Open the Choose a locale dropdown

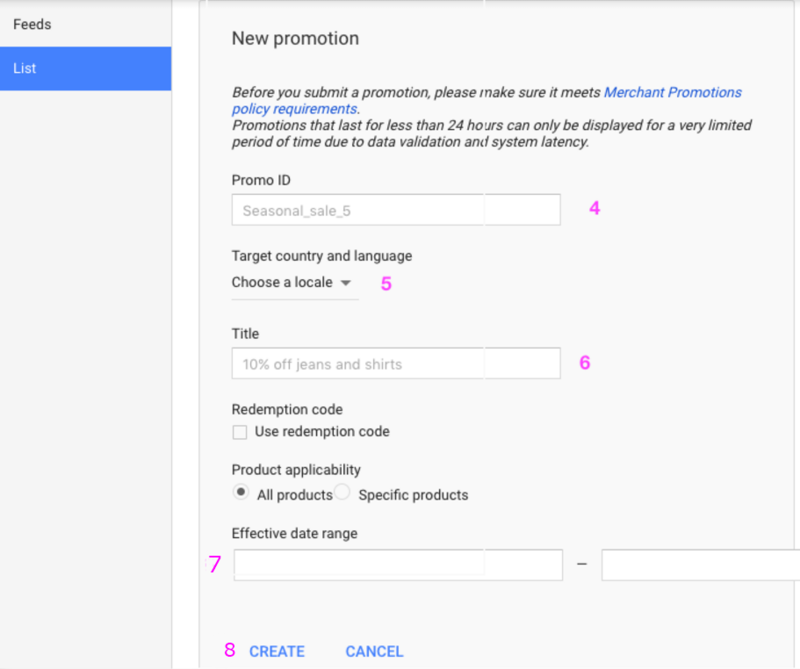[x=295, y=283]
